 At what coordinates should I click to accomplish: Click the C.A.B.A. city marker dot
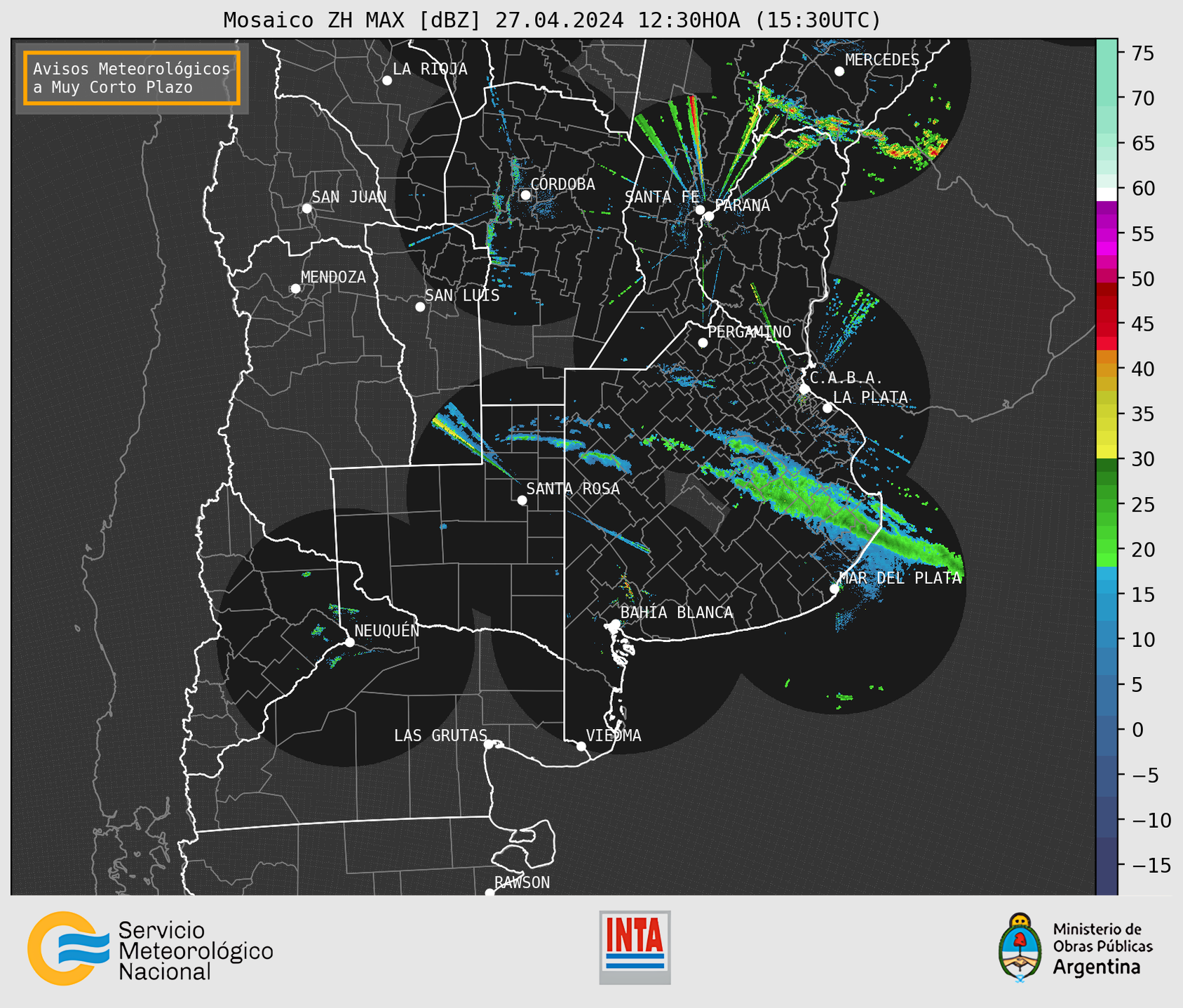805,389
